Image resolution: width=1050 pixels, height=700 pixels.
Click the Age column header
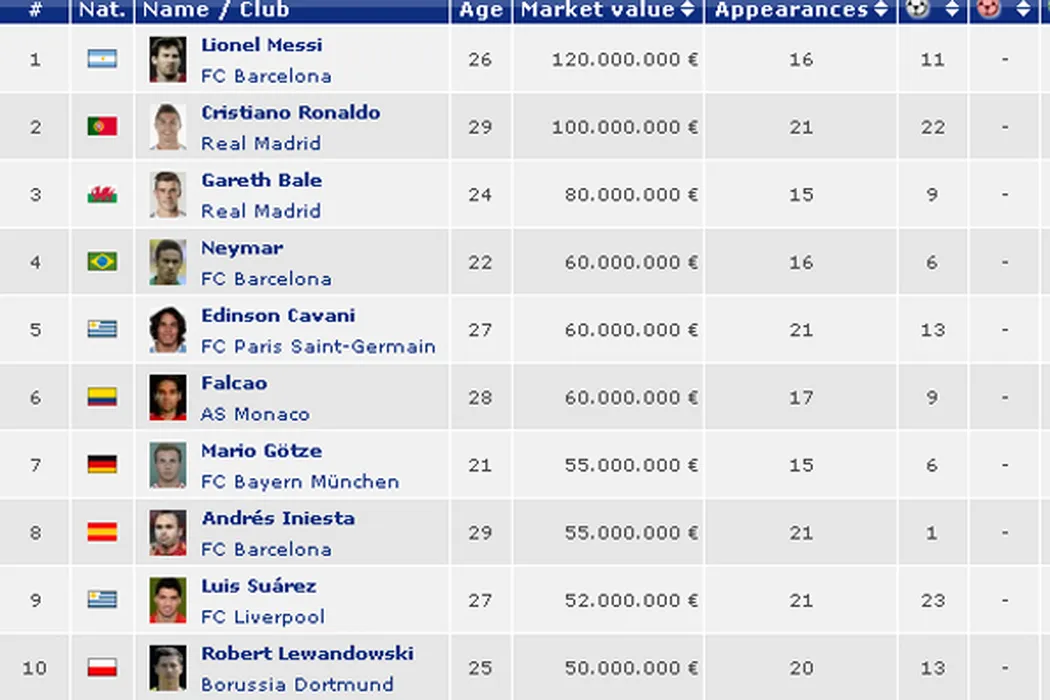point(480,10)
